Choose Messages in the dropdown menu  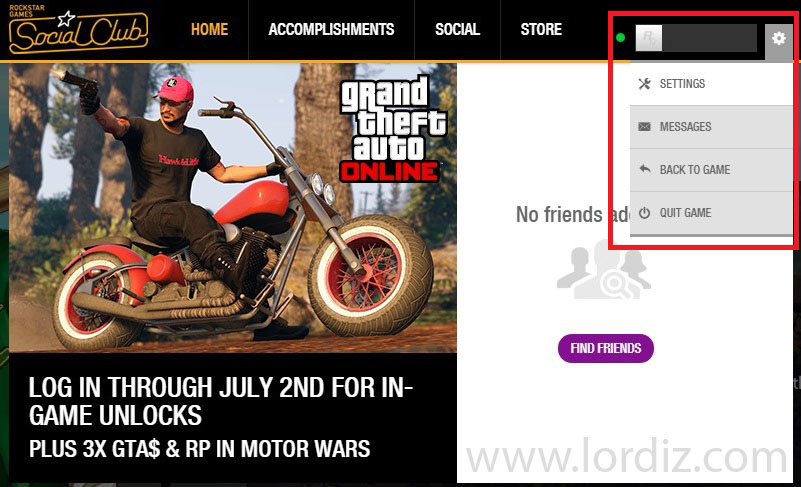(x=711, y=127)
